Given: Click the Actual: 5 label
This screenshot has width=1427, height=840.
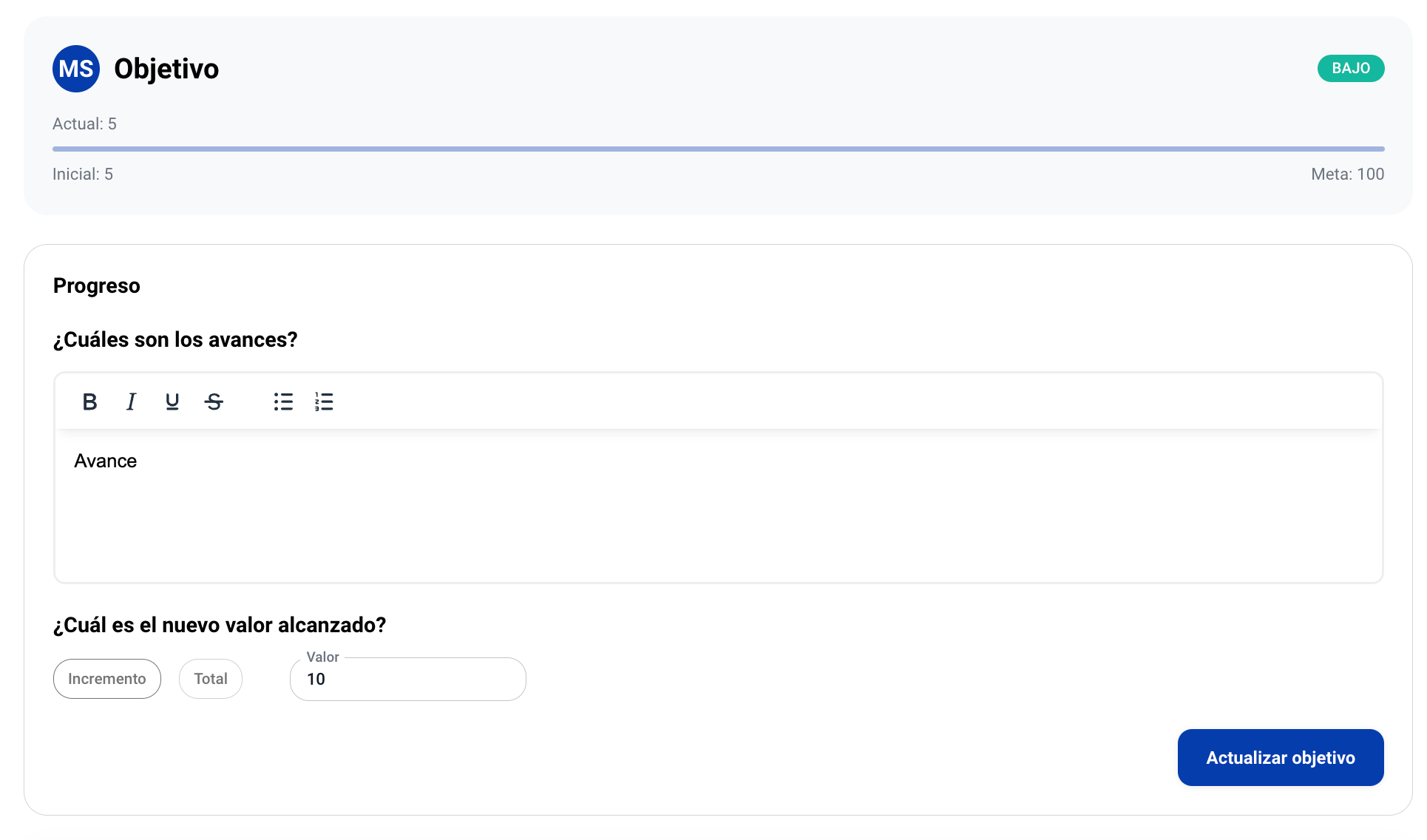Looking at the screenshot, I should 84,124.
